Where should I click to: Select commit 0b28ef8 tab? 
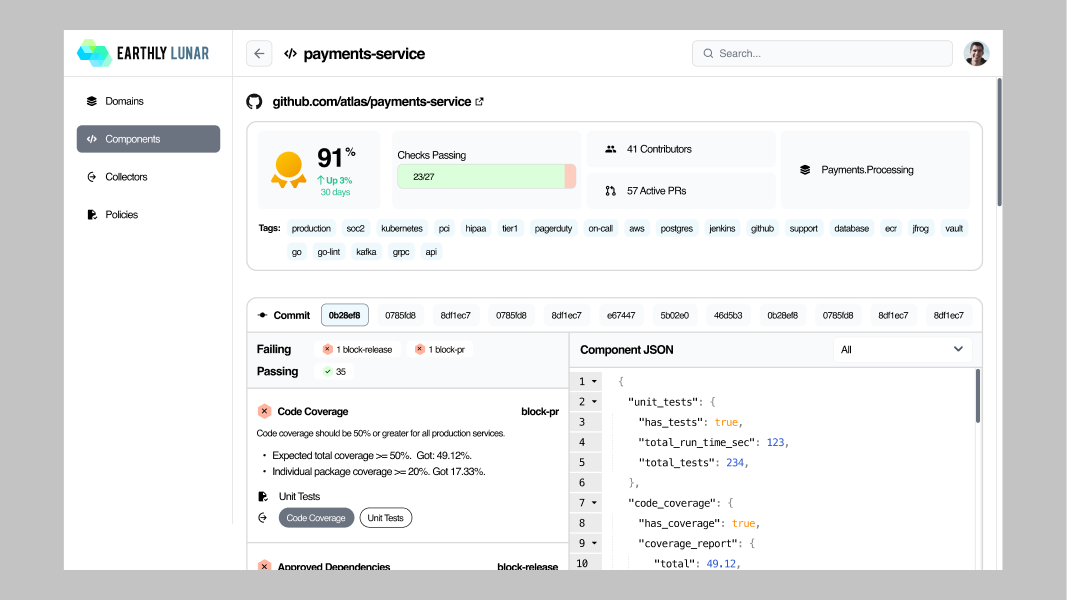click(x=344, y=315)
